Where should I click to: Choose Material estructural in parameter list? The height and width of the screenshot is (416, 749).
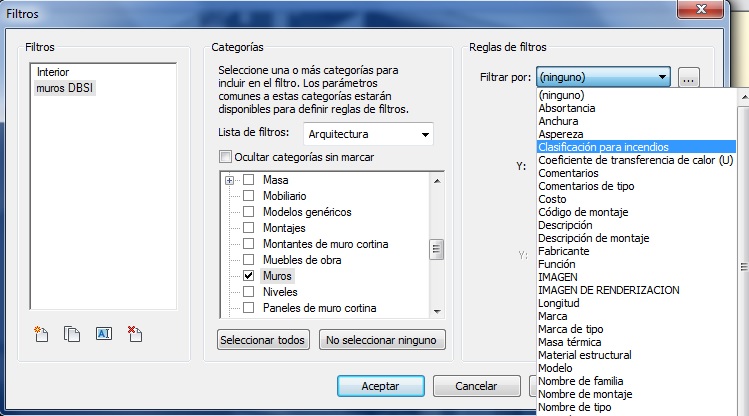[x=585, y=355]
